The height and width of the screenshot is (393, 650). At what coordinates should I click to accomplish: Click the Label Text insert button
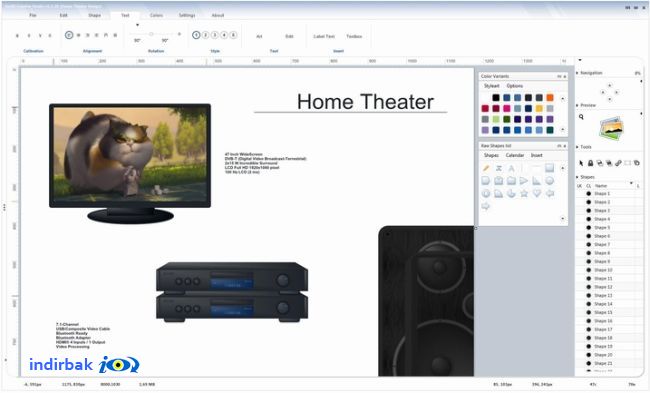pos(324,36)
